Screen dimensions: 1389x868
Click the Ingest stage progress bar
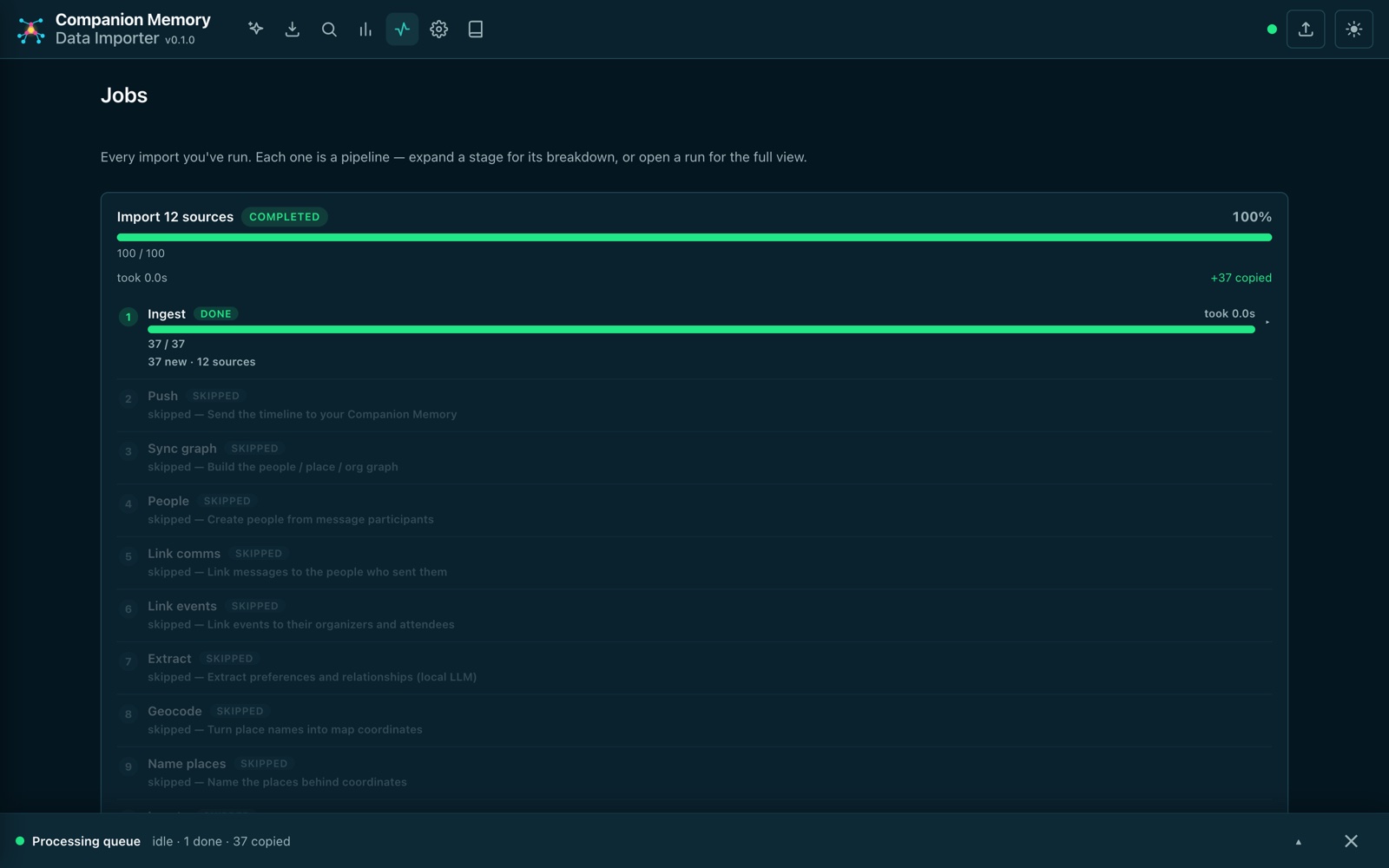(701, 330)
